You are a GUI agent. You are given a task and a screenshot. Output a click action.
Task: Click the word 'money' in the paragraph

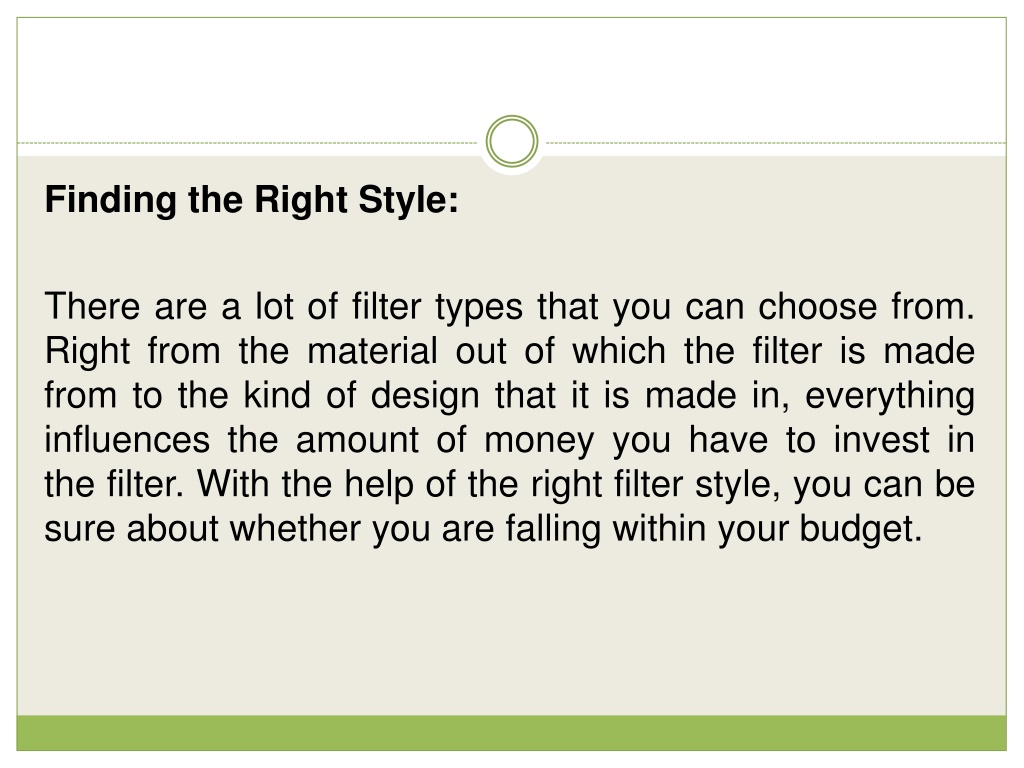539,440
